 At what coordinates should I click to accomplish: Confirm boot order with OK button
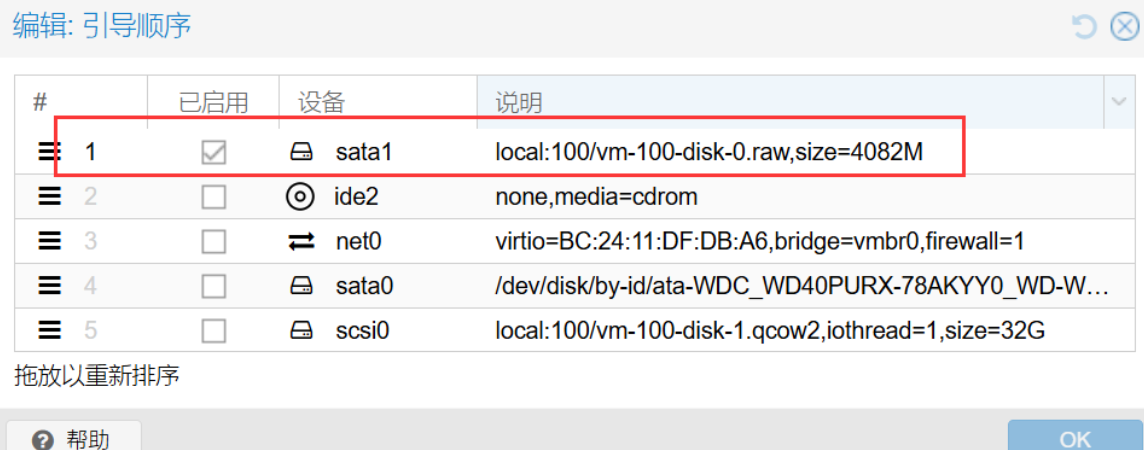tap(1075, 438)
